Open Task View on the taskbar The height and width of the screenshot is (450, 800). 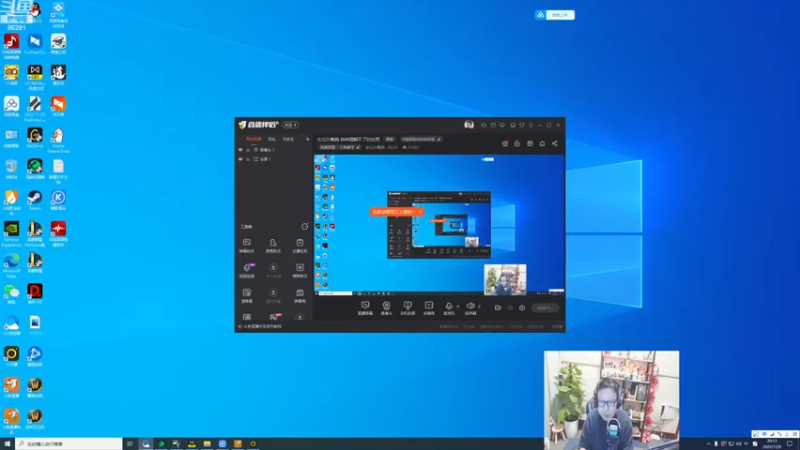[130, 444]
